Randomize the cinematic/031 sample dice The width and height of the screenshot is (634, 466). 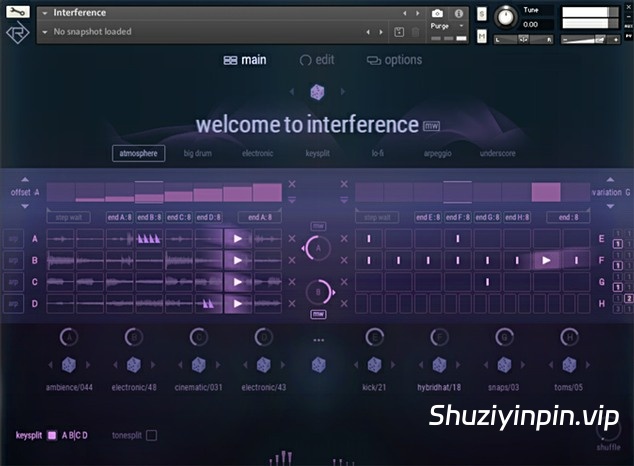(x=199, y=365)
